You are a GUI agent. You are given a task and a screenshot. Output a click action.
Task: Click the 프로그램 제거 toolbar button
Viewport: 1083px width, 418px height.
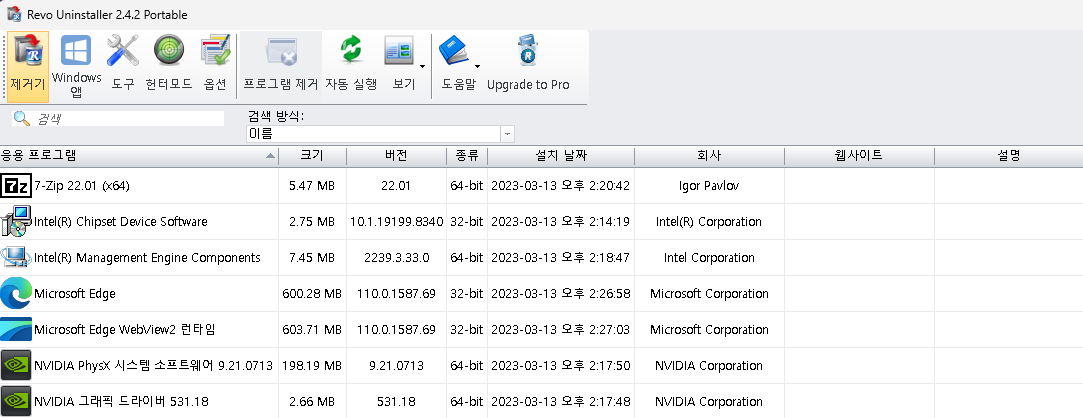coord(281,66)
